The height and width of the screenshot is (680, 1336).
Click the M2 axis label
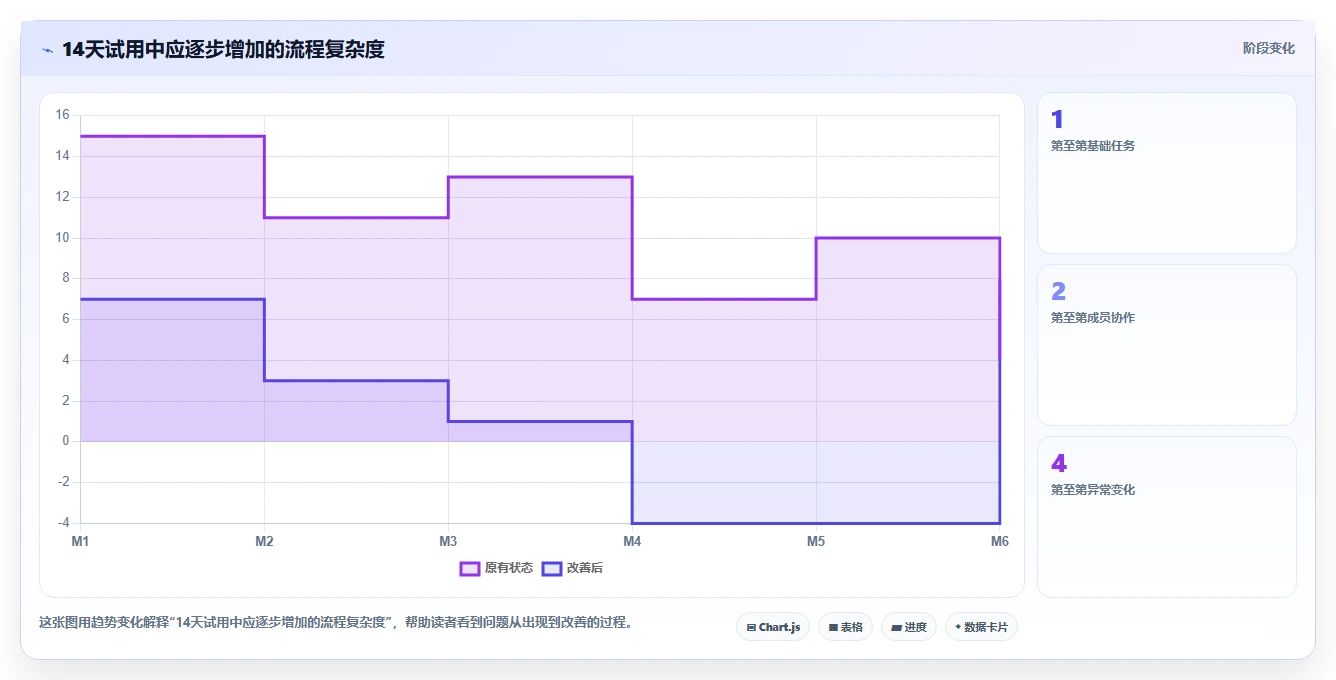click(264, 541)
